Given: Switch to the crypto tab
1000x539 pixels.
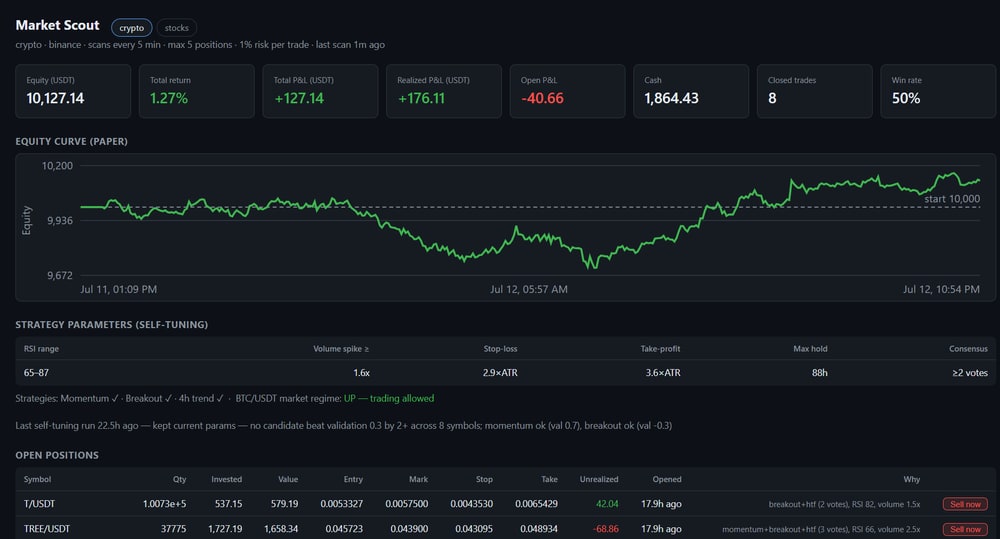Looking at the screenshot, I should 131,27.
